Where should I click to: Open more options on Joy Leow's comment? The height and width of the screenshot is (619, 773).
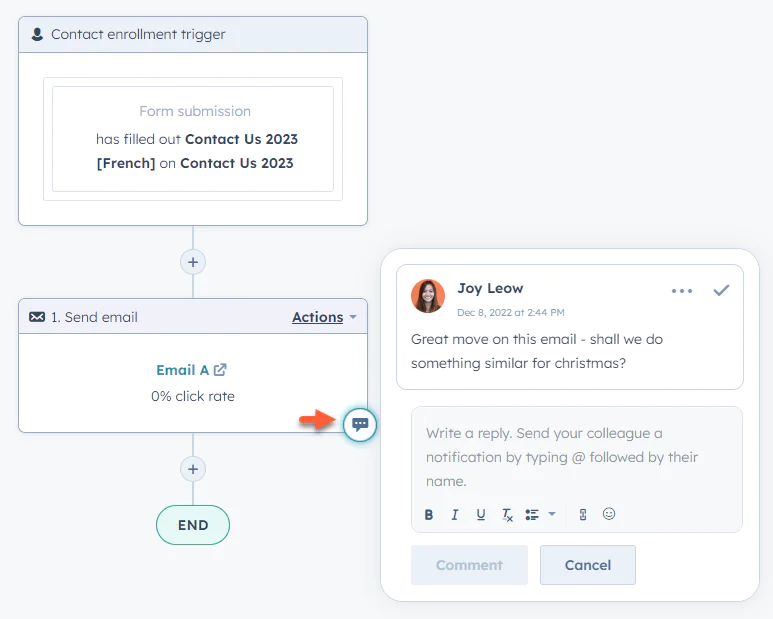(682, 291)
